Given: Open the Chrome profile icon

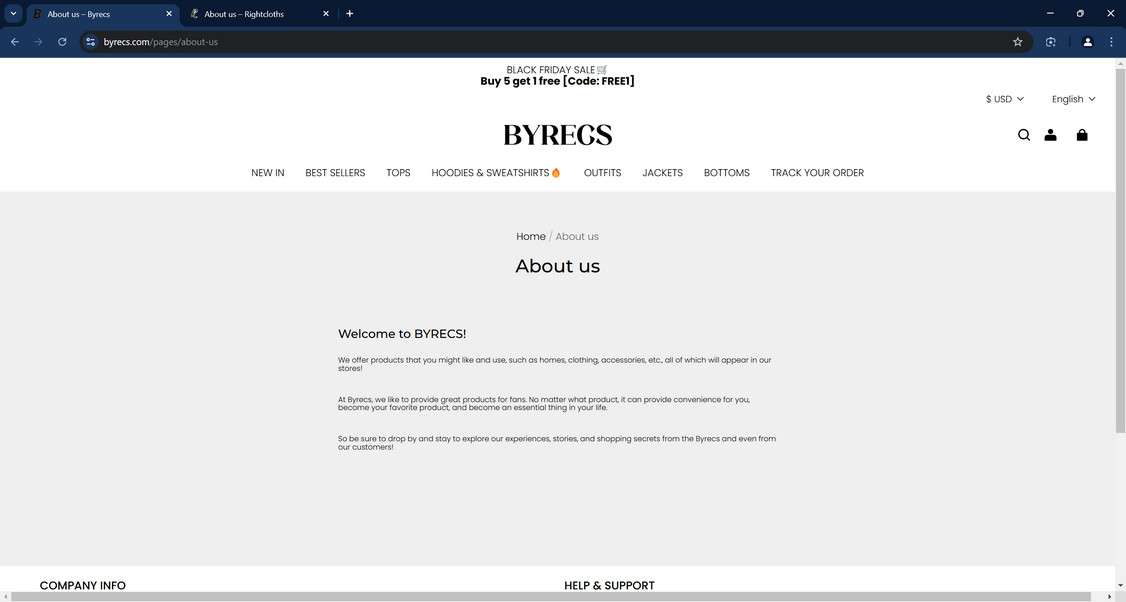Looking at the screenshot, I should pyautogui.click(x=1087, y=42).
